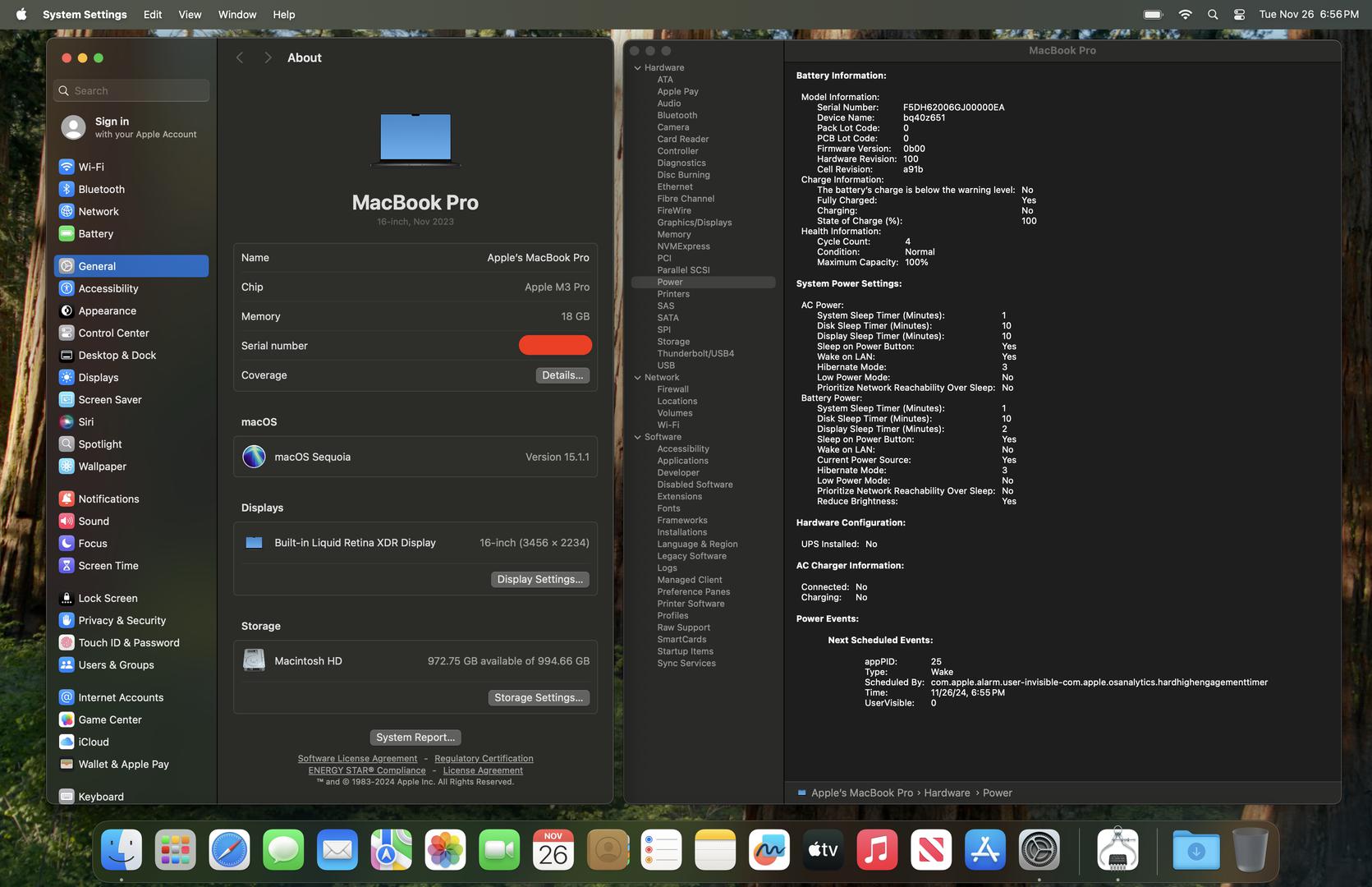Launch Music app from the Dock
The height and width of the screenshot is (887, 1372).
(876, 850)
